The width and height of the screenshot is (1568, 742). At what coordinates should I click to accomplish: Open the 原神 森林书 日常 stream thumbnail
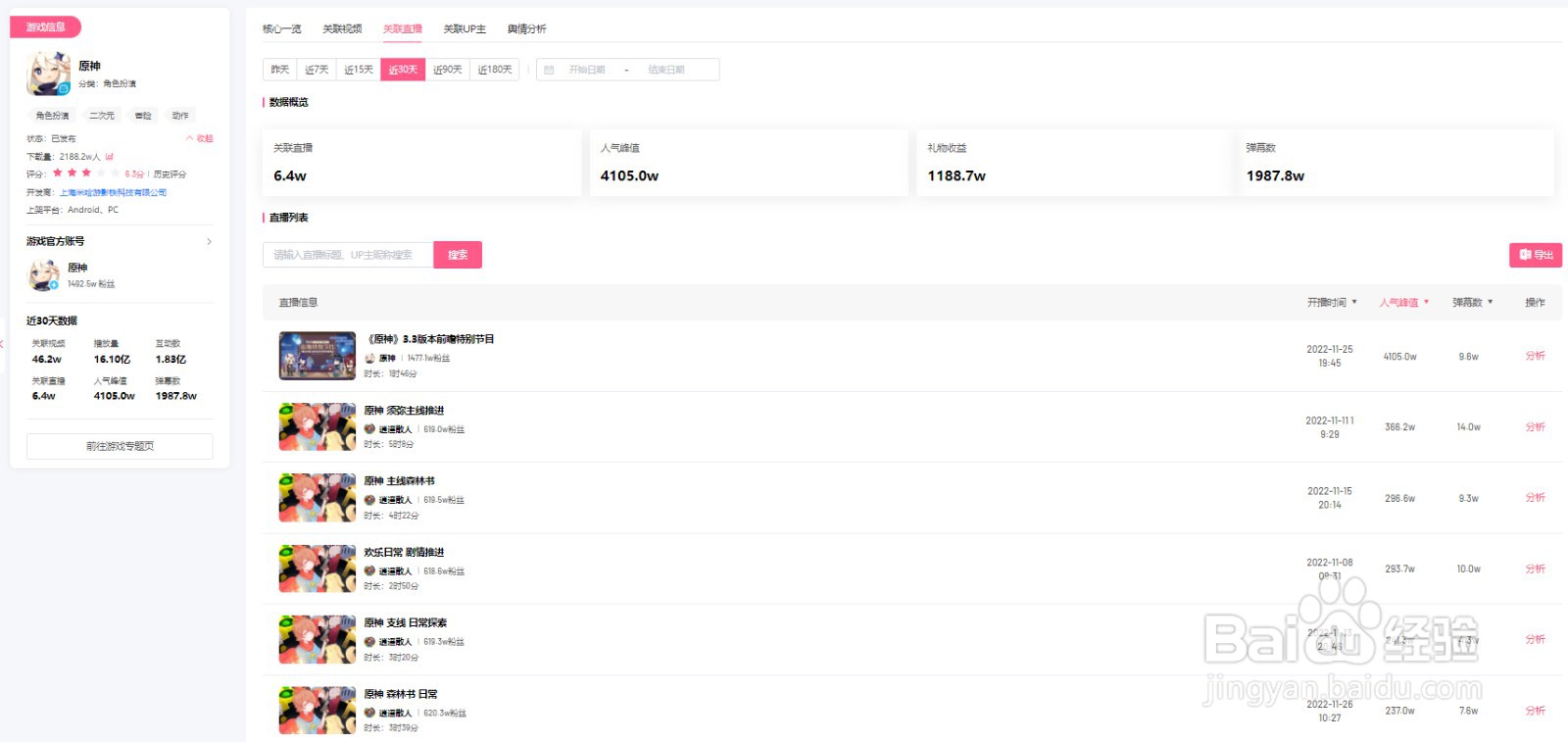coord(318,711)
